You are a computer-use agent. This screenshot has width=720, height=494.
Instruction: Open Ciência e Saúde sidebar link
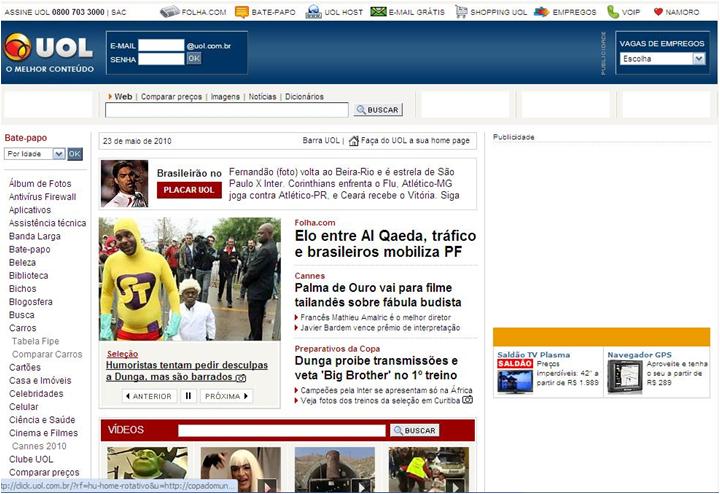tap(42, 420)
